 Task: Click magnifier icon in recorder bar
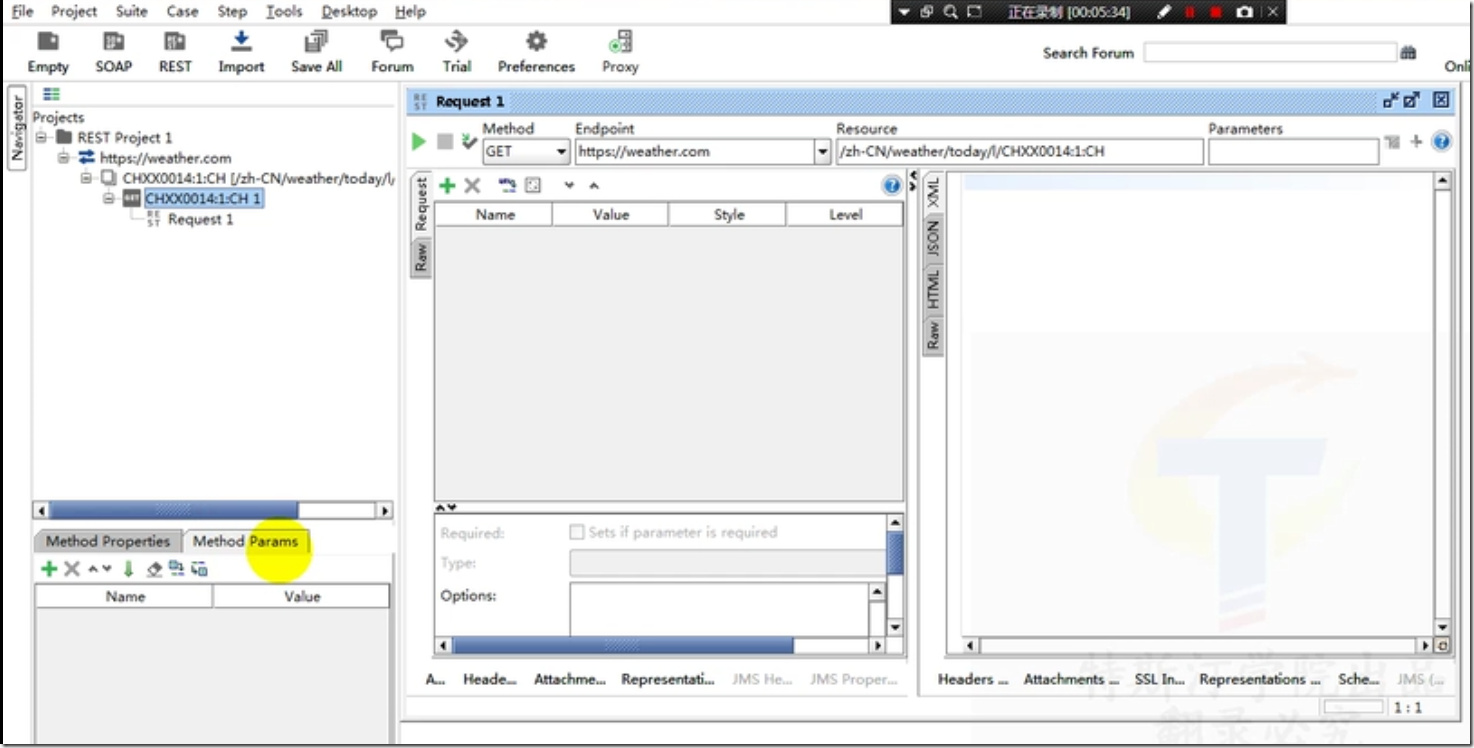(950, 12)
